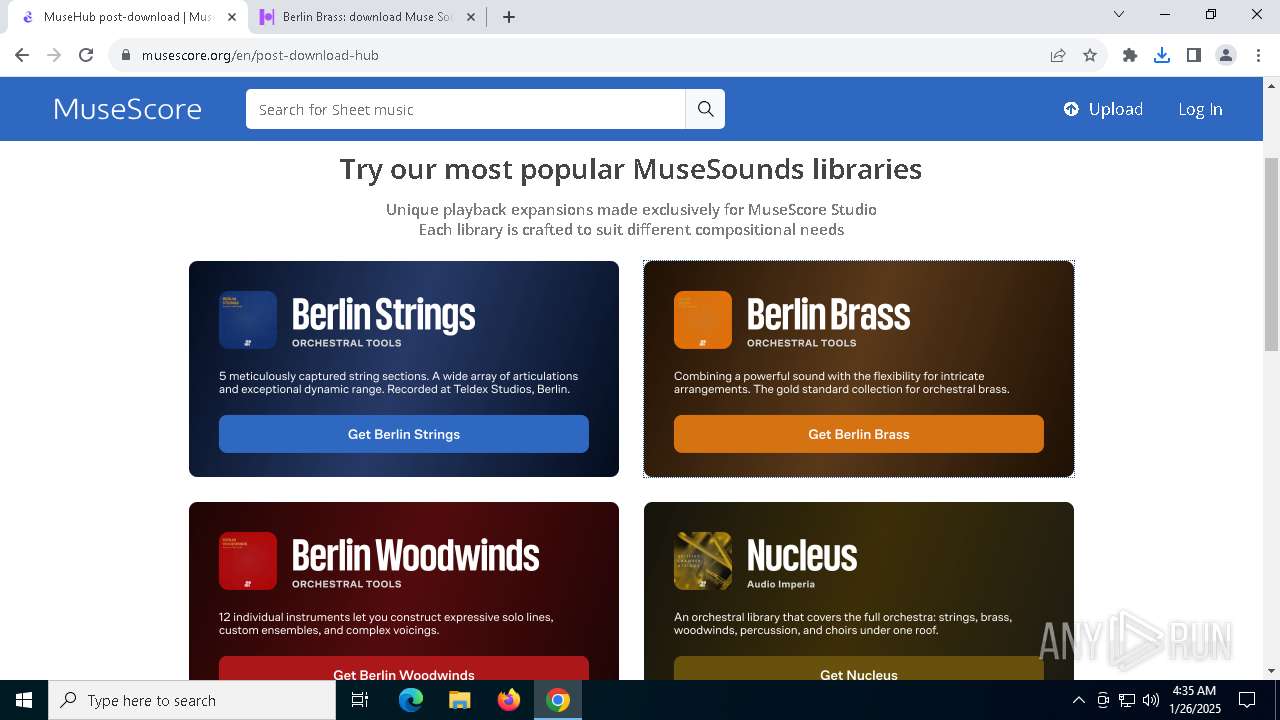Close the MuseHub post-download tab
Viewport: 1280px width, 720px height.
click(232, 17)
